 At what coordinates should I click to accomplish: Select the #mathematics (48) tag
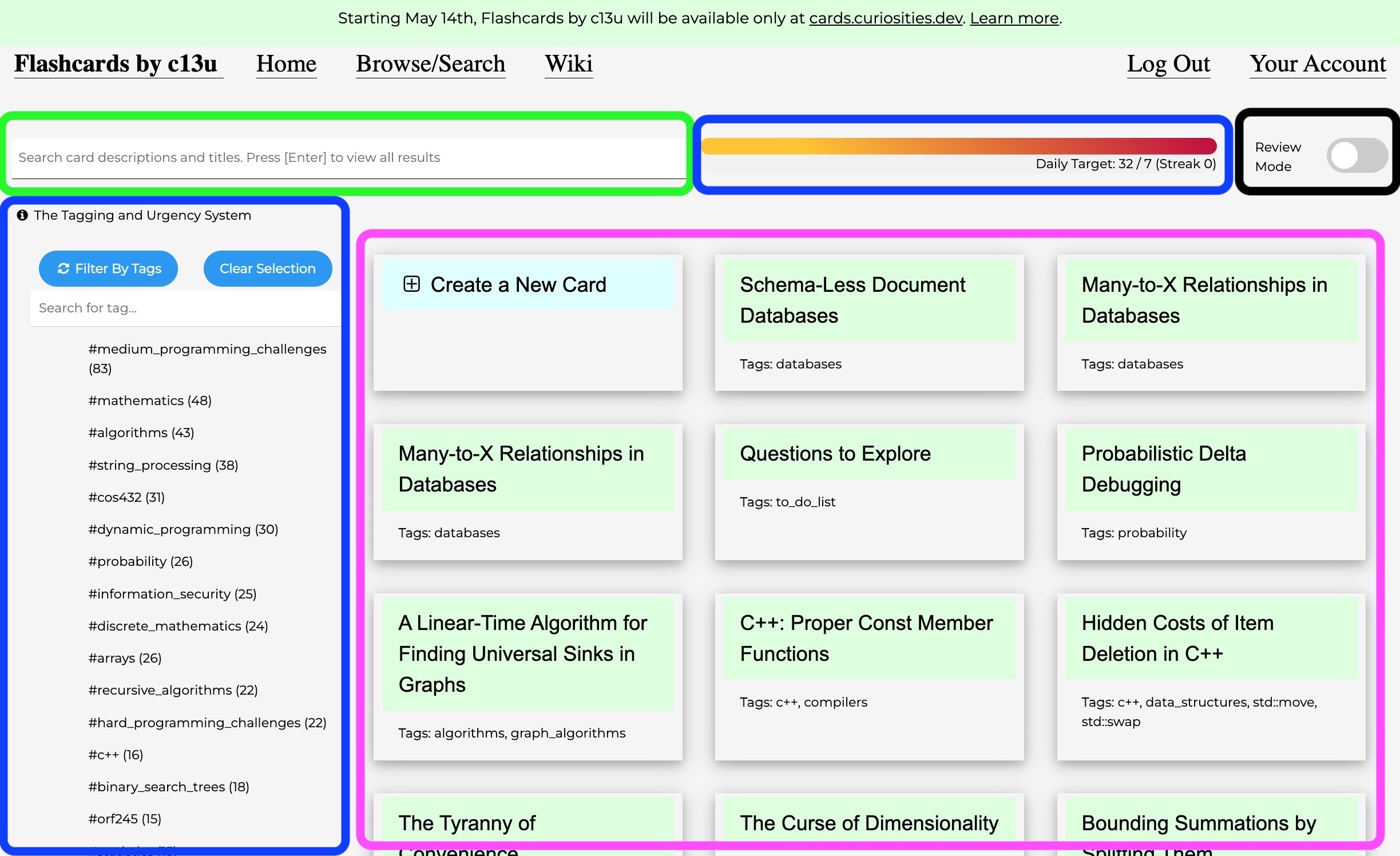point(150,401)
